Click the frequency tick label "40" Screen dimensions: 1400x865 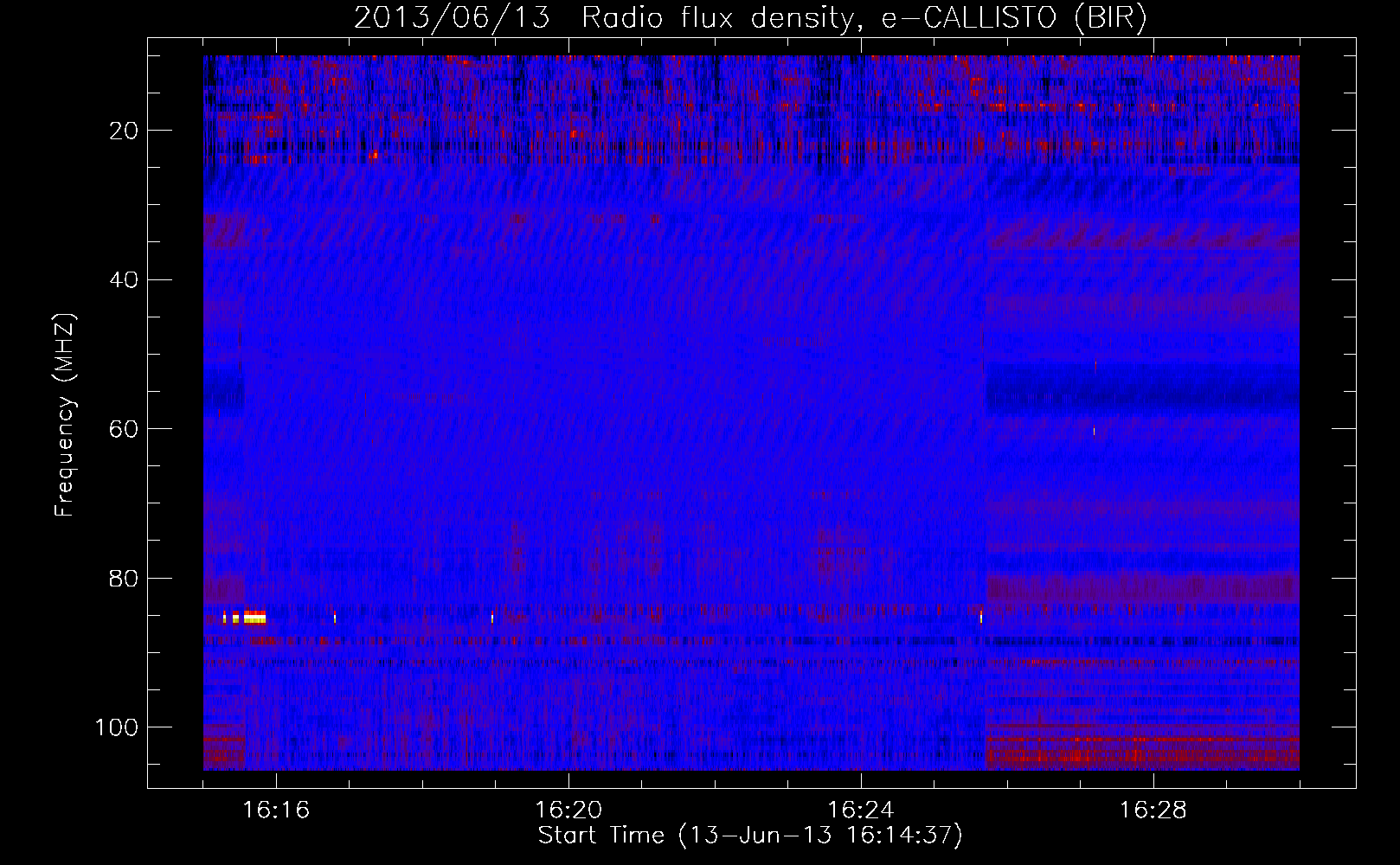point(124,280)
